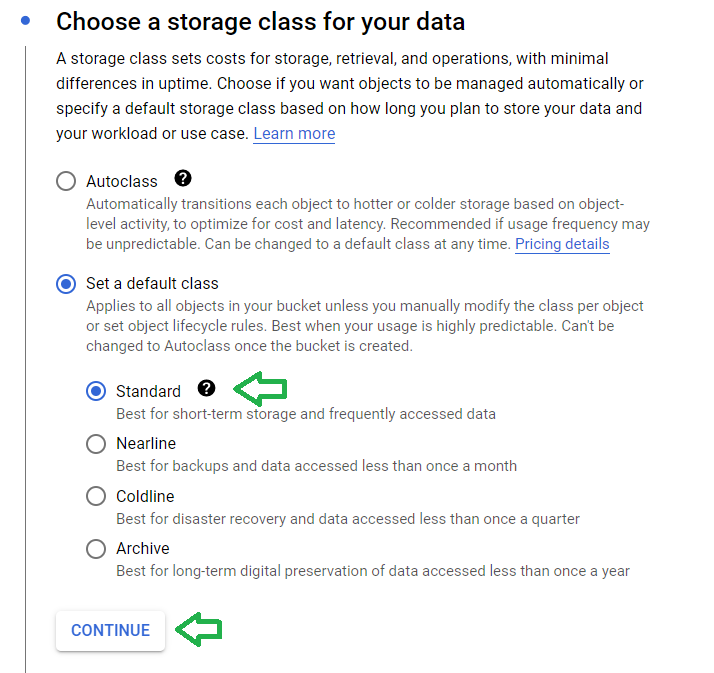
Task: Choose the Archive storage class radio
Action: tap(96, 549)
